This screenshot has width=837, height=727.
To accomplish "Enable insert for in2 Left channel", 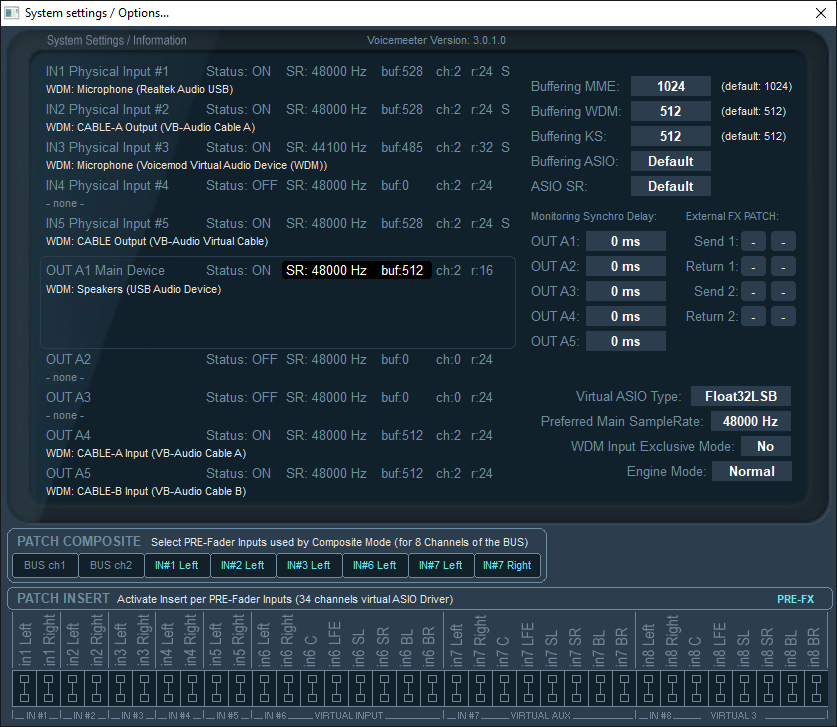I will point(73,688).
